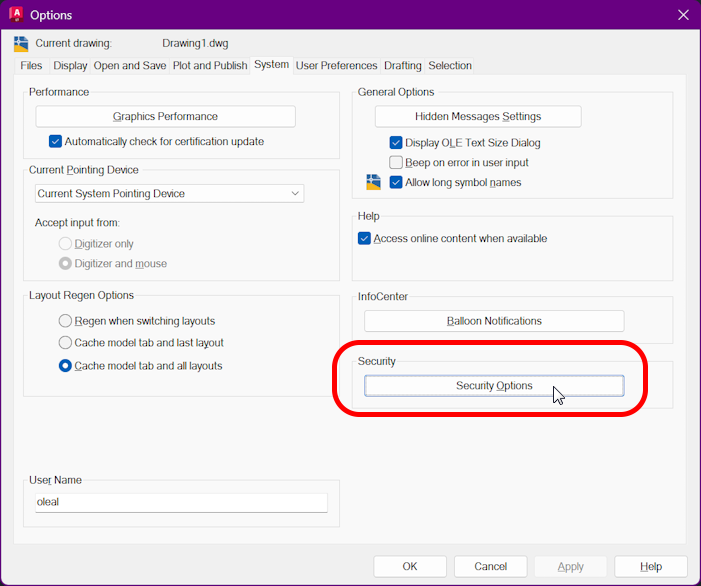Click the Security Options button
The width and height of the screenshot is (701, 586).
[494, 386]
